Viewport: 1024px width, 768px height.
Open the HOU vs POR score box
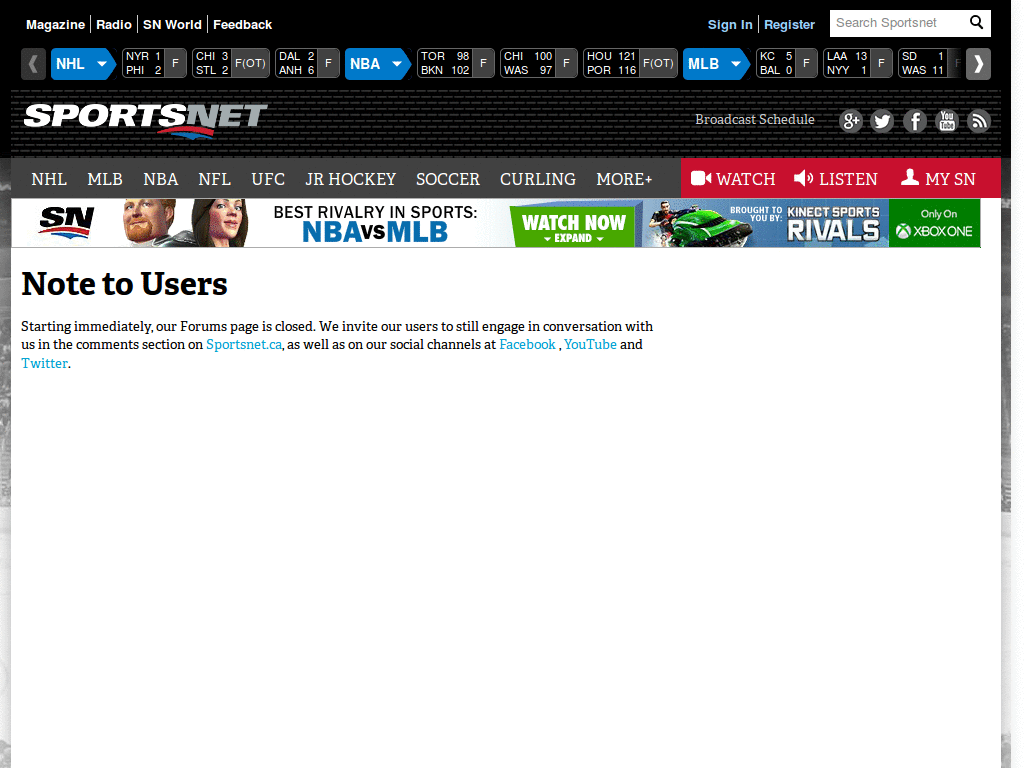(630, 63)
